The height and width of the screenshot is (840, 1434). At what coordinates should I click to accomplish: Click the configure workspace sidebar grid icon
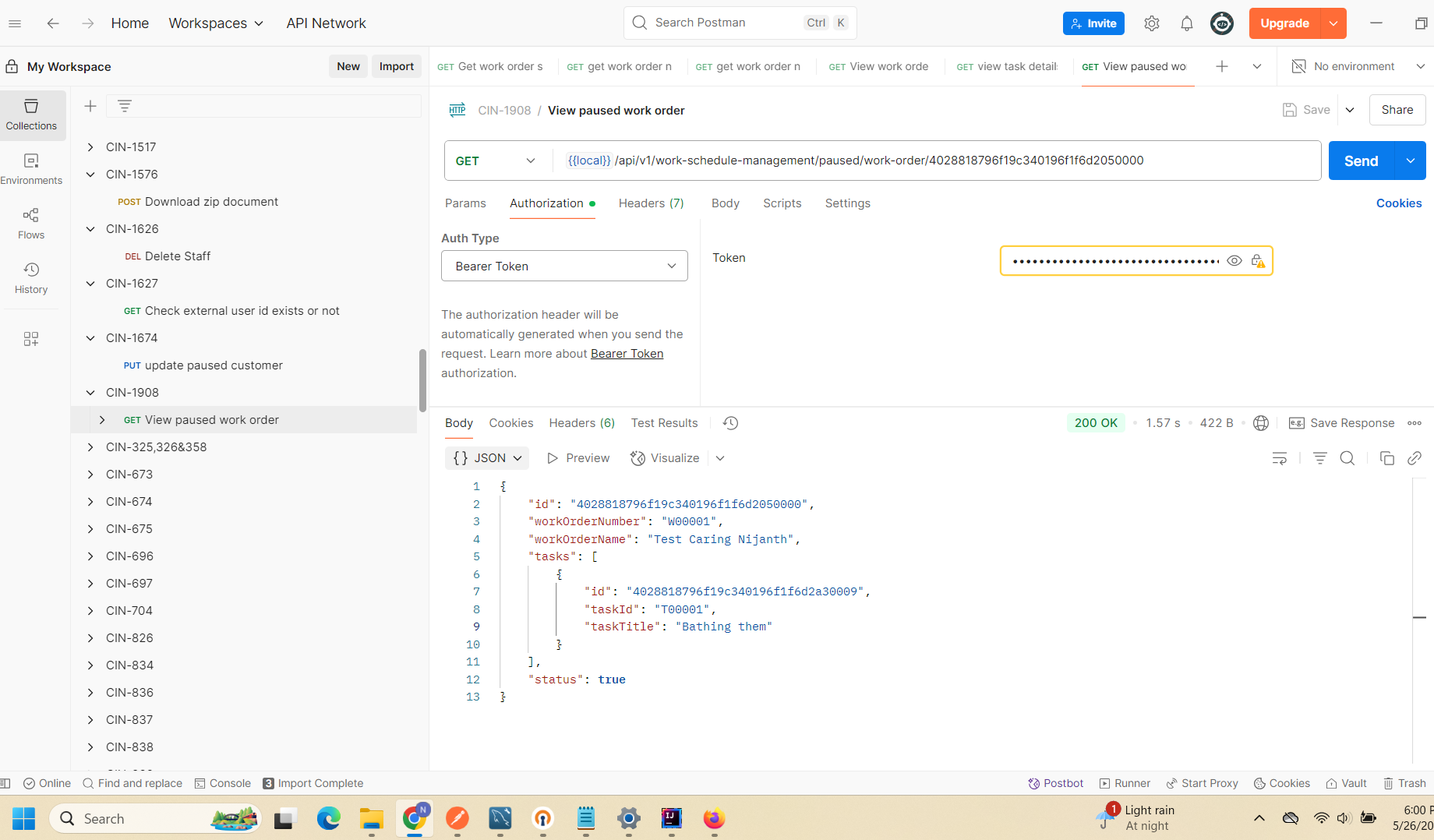click(31, 339)
